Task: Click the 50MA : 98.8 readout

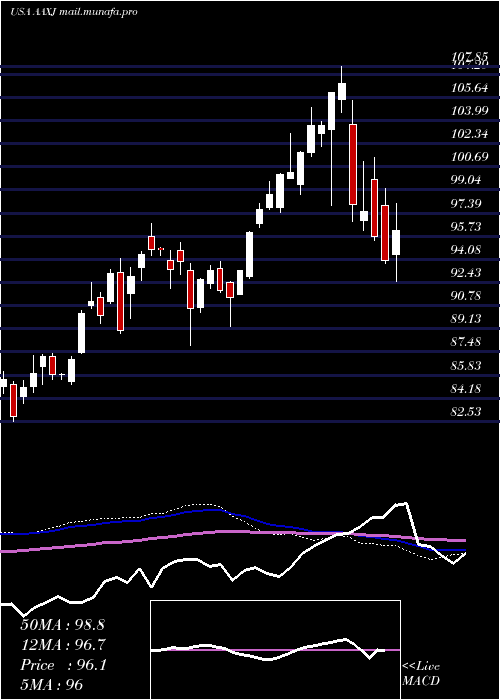Action: tap(62, 625)
